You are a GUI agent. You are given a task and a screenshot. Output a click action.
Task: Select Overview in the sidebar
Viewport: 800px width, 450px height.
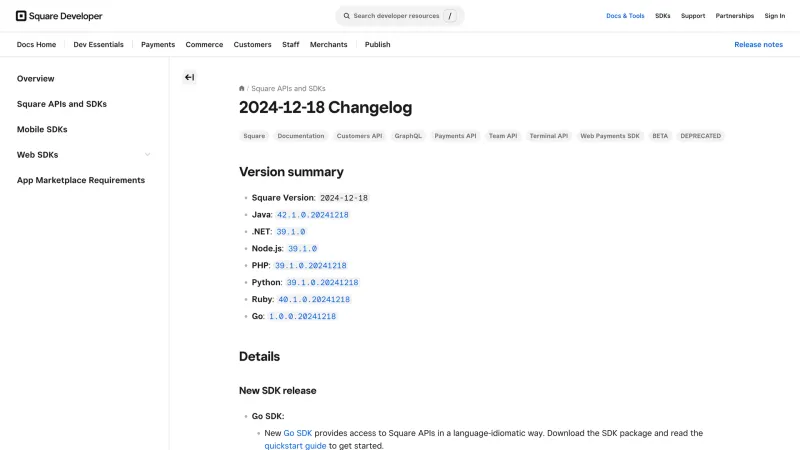coord(35,79)
